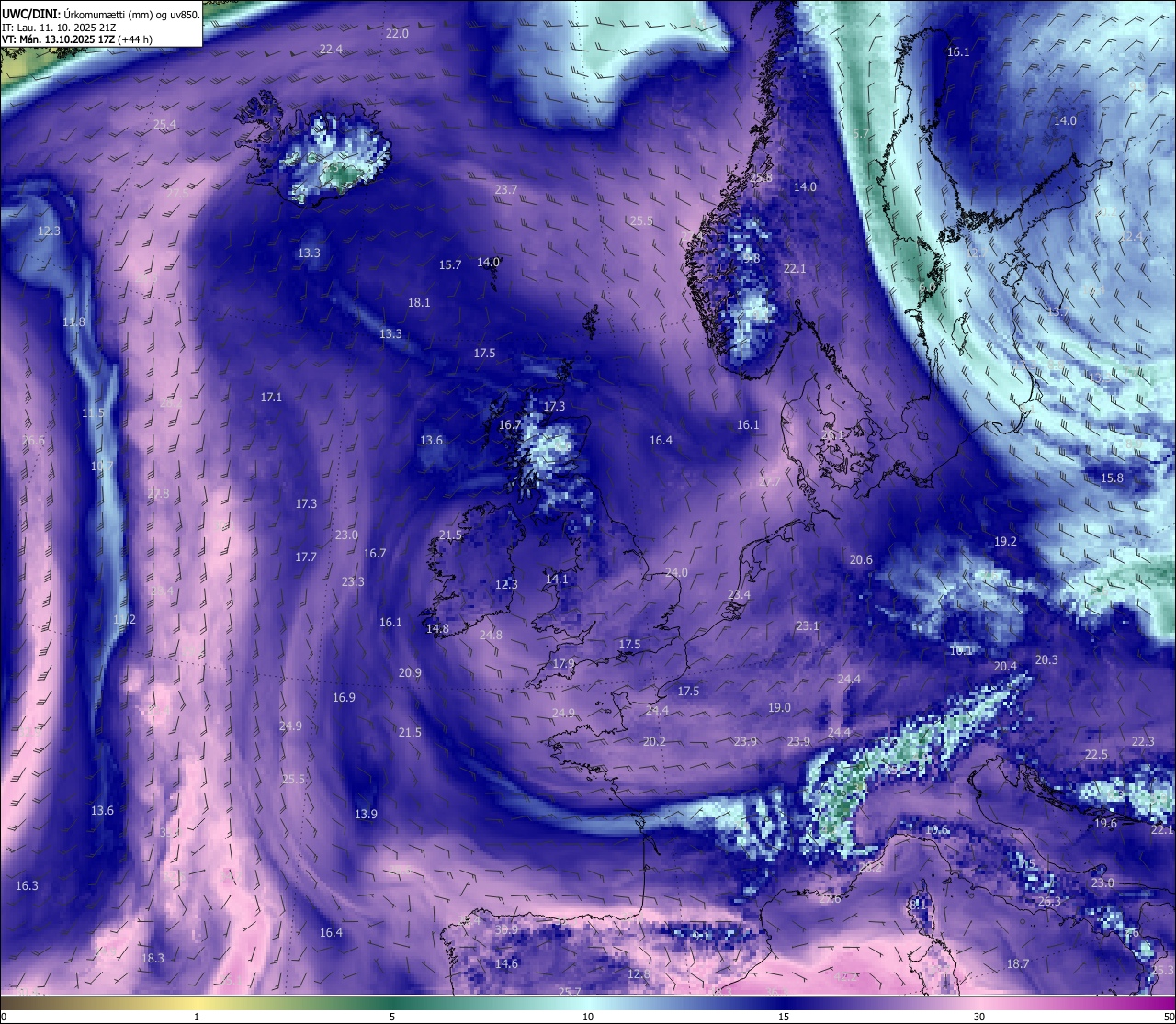This screenshot has height=1024, width=1176.
Task: Select the valid time line 'VT: Mán. 13.10.2025 17Z (+44 h)'
Action: 77,39
